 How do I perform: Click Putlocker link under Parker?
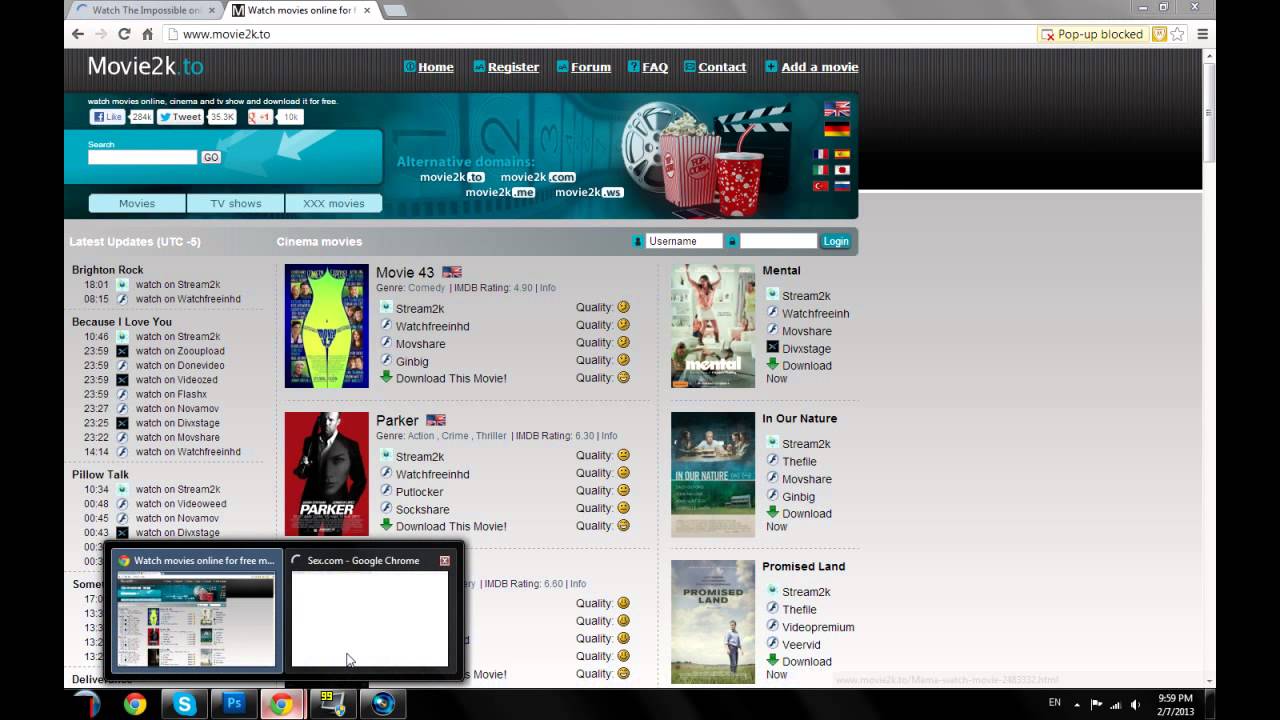point(419,491)
